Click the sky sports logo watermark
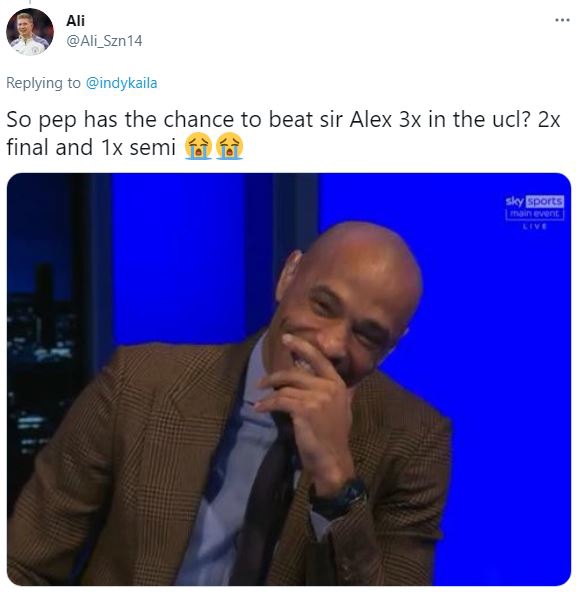Screen dimensions: 579x594 (535, 202)
